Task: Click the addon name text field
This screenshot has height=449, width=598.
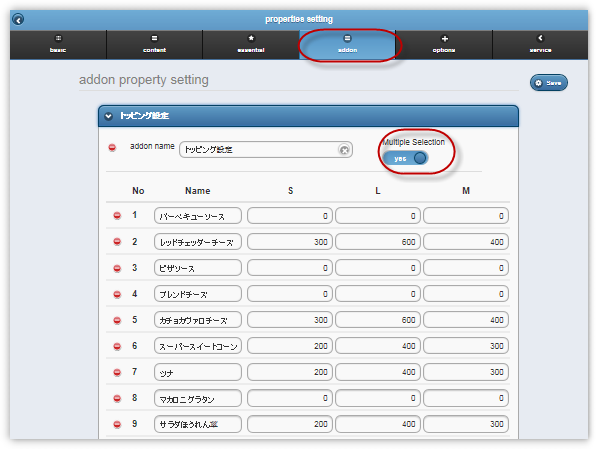Action: tap(265, 150)
